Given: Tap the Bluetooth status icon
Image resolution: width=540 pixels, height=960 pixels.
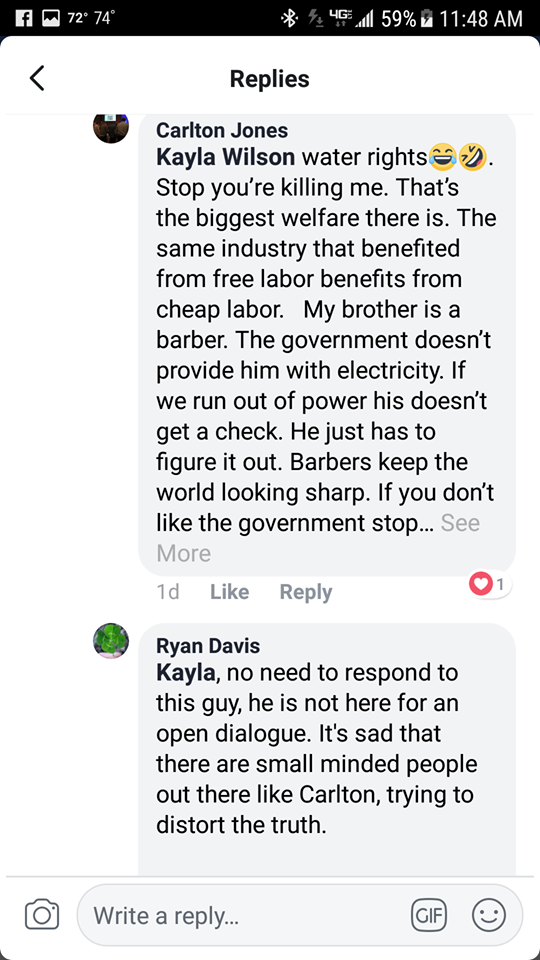Looking at the screenshot, I should point(286,18).
